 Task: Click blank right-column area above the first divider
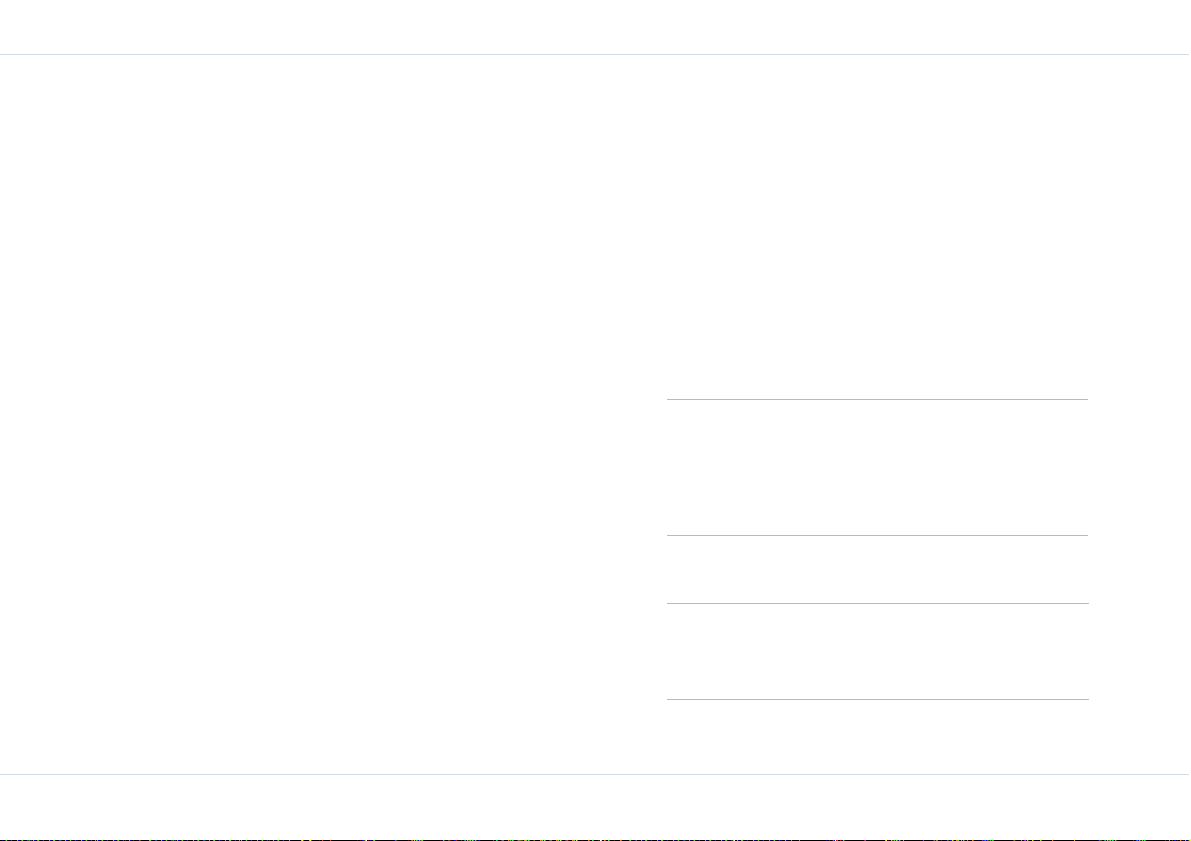point(877,226)
